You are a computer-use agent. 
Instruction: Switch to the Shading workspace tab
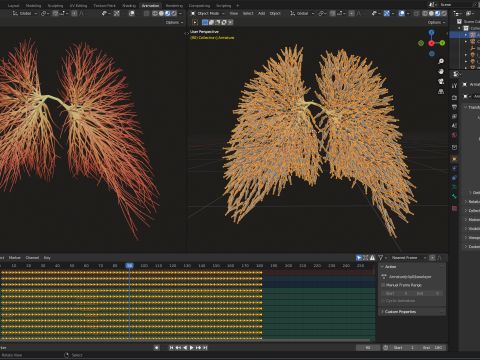pos(129,5)
